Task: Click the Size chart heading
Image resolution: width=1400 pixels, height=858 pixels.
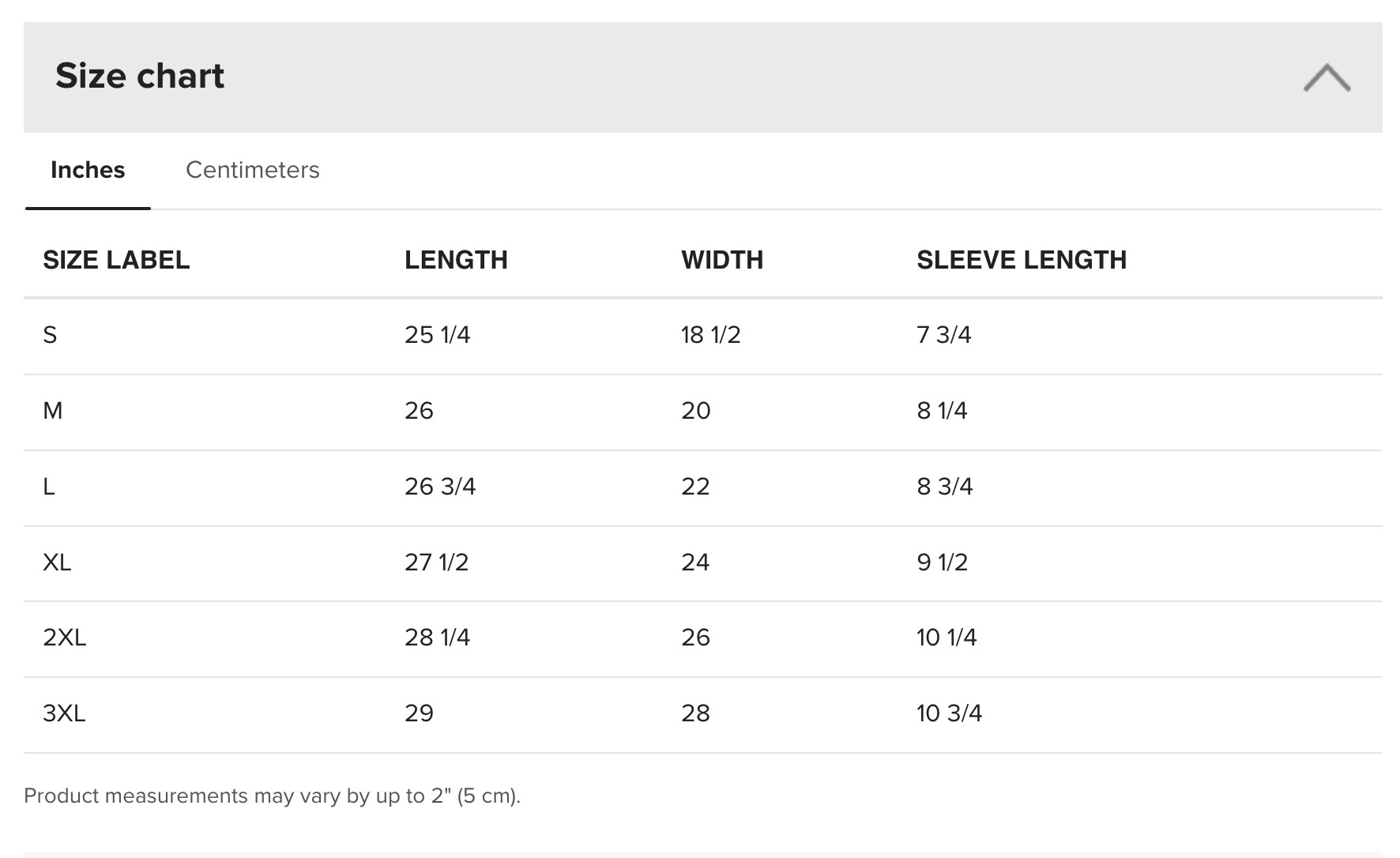Action: (140, 76)
